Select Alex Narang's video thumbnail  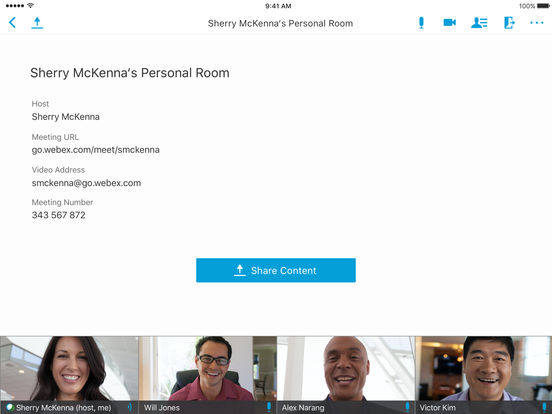click(346, 375)
